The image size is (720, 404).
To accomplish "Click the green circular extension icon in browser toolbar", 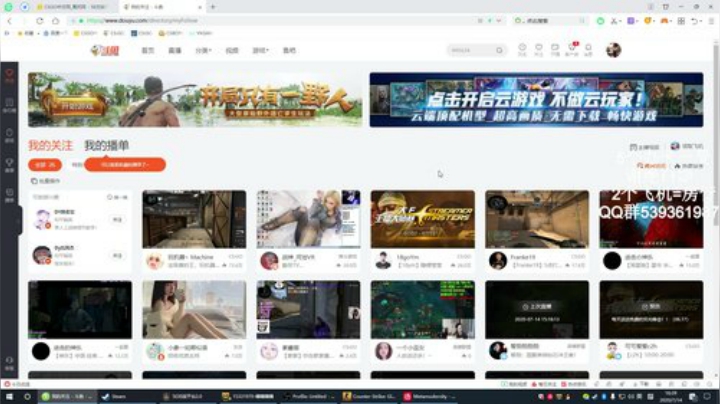I will point(600,21).
